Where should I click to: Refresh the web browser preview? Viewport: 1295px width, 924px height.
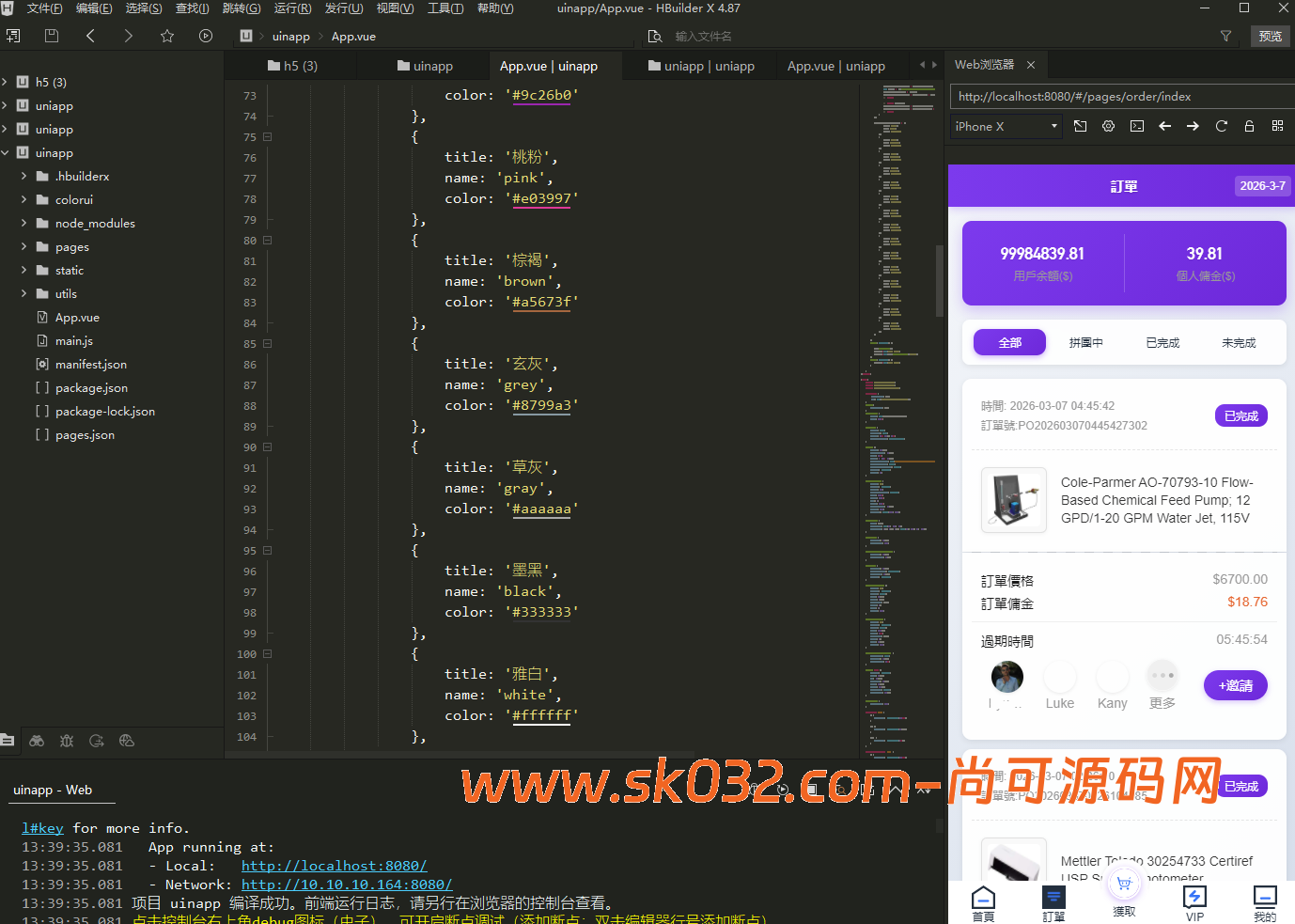point(1221,126)
